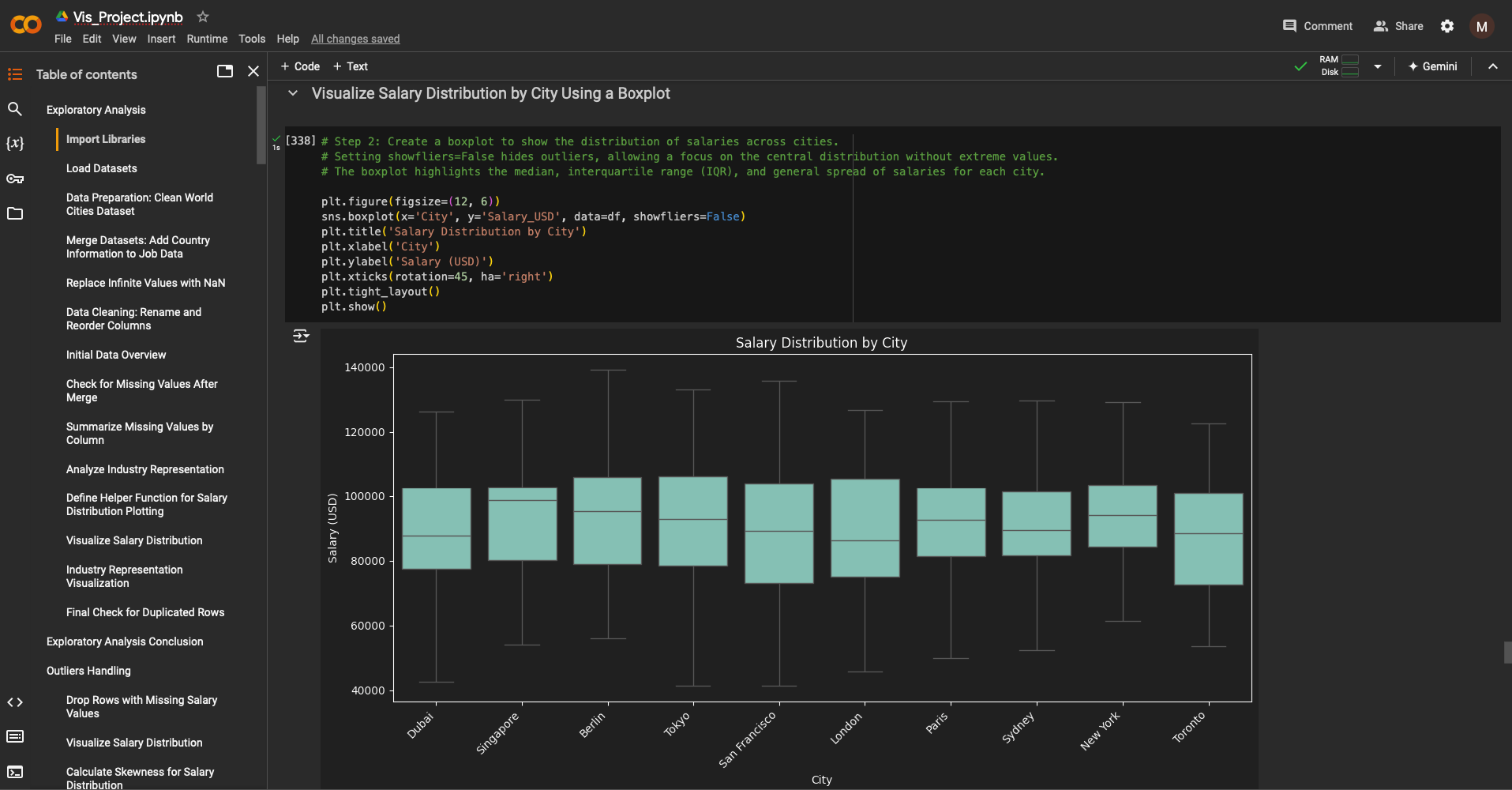The width and height of the screenshot is (1512, 790).
Task: Collapse the Visualize Salary Distribution by City section
Action: tap(293, 93)
